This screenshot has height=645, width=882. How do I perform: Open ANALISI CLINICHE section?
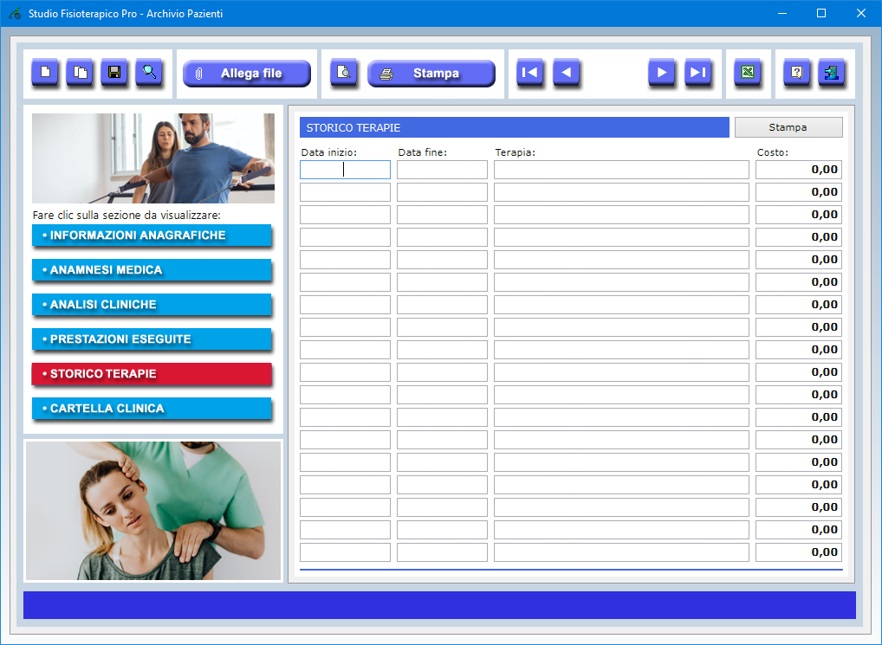pyautogui.click(x=152, y=305)
